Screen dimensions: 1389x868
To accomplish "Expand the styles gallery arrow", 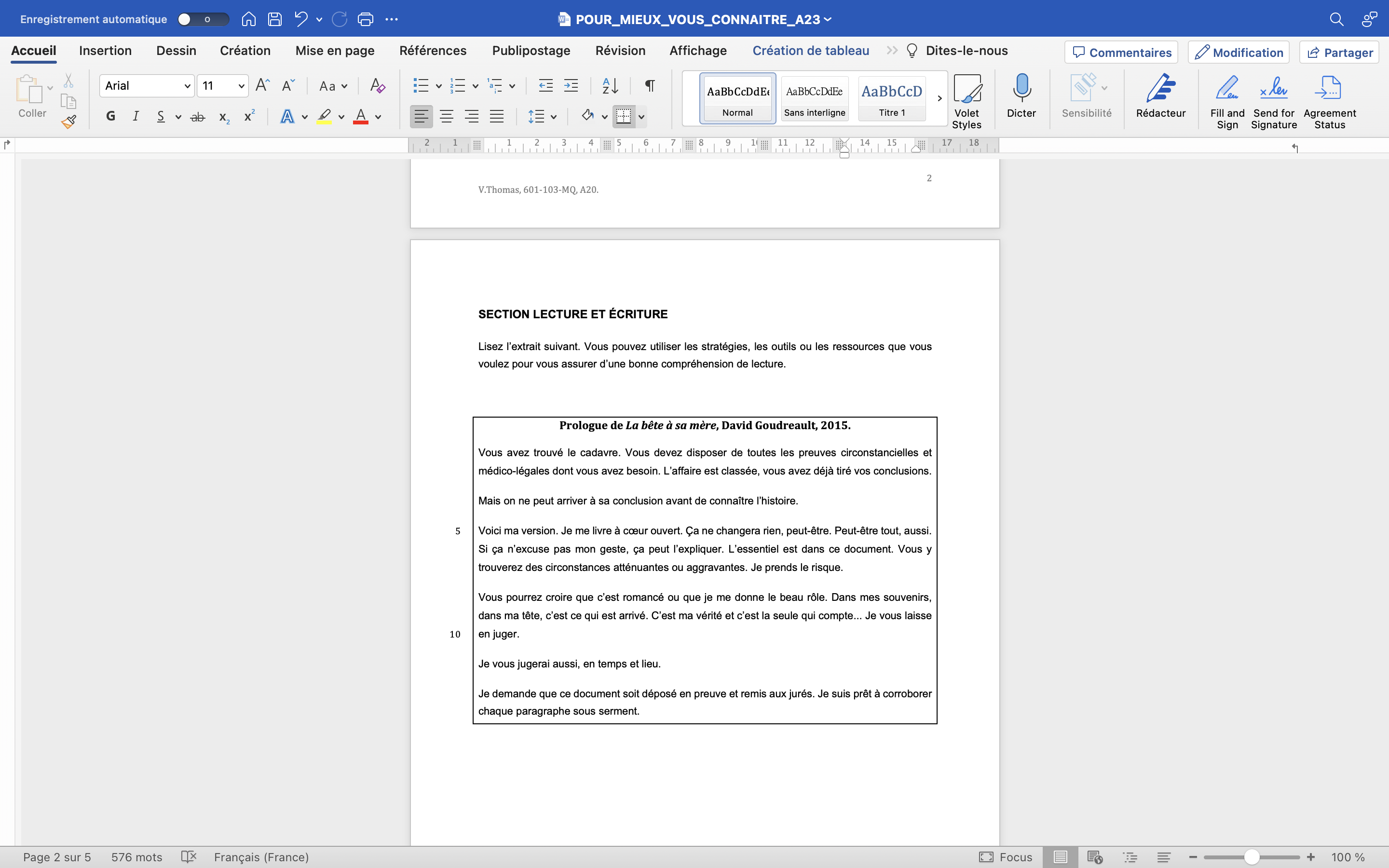I will tap(940, 98).
